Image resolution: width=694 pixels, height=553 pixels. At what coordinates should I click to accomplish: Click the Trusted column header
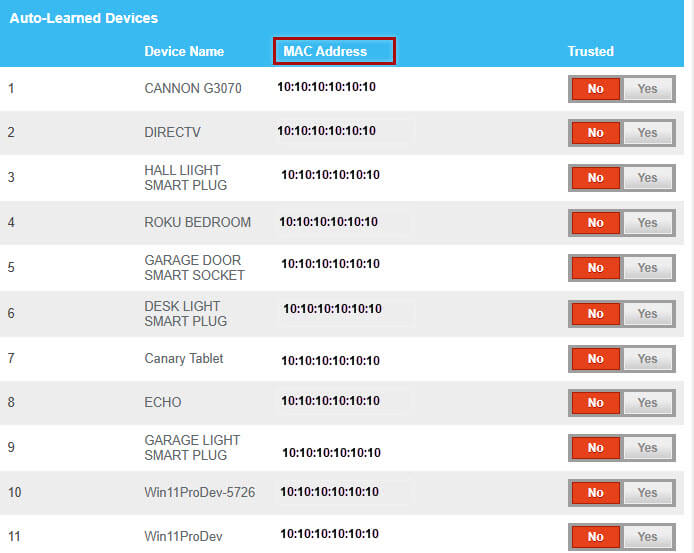590,51
